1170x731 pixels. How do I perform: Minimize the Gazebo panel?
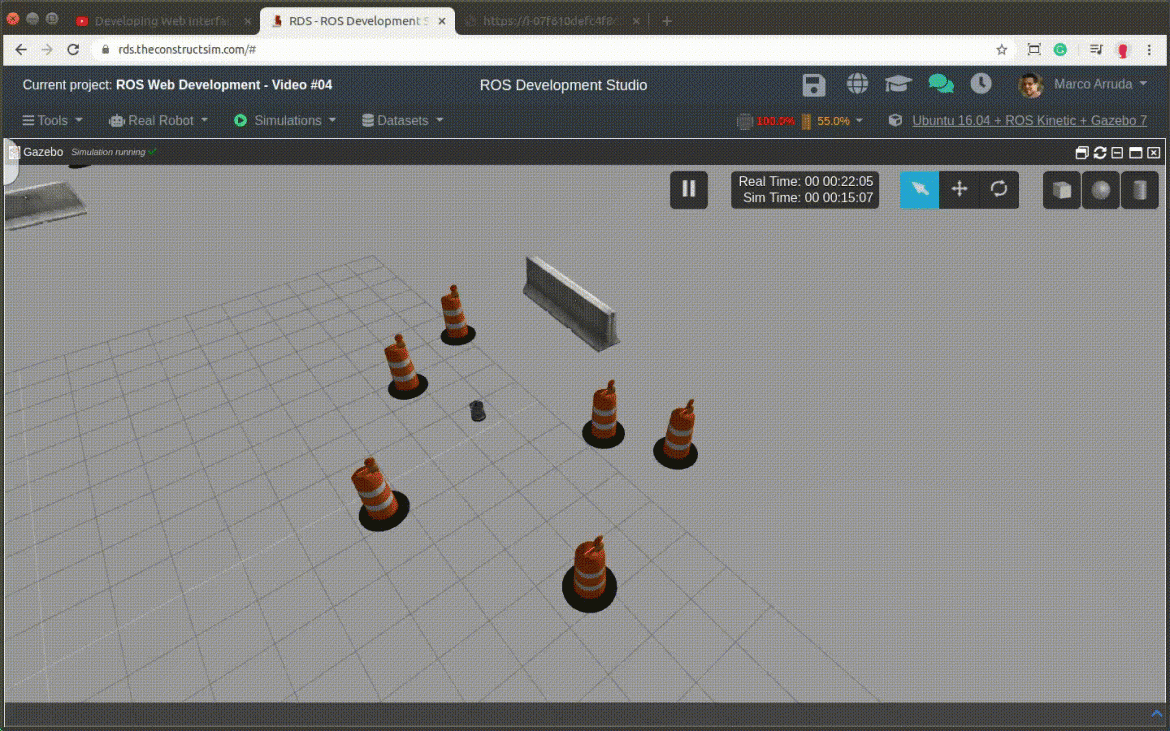pyautogui.click(x=1117, y=153)
